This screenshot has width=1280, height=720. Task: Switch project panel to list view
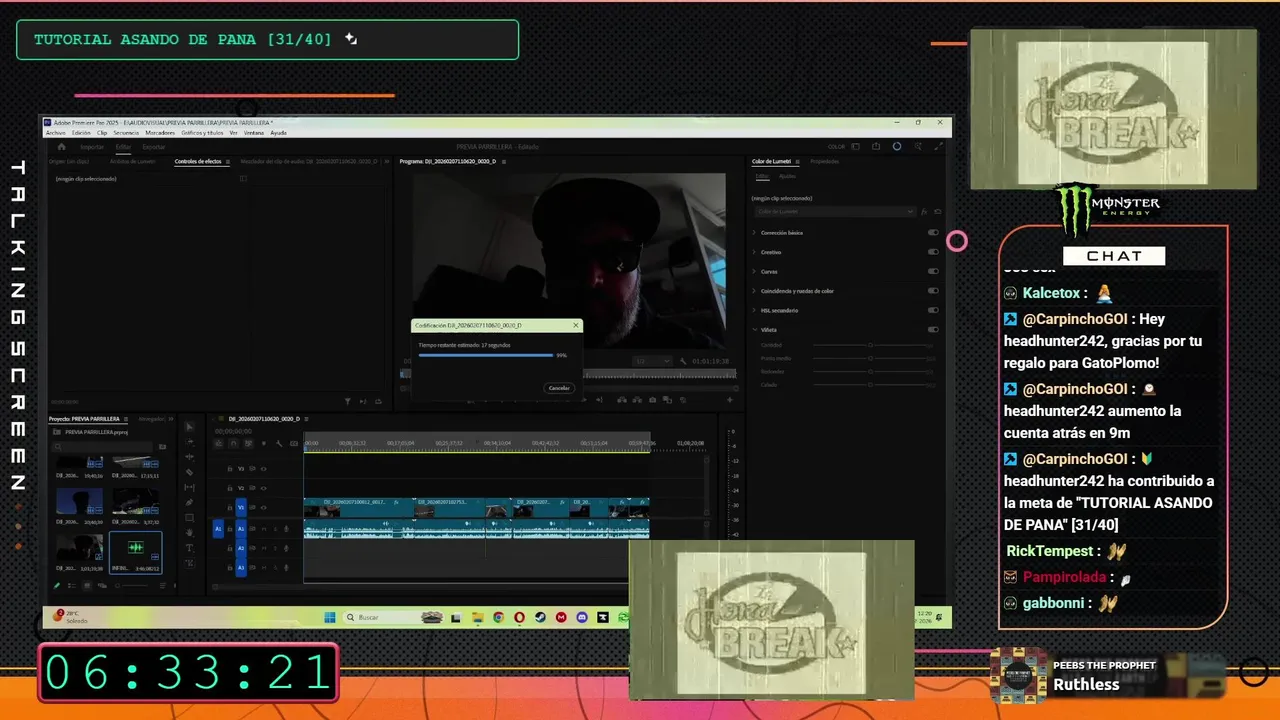pyautogui.click(x=72, y=586)
